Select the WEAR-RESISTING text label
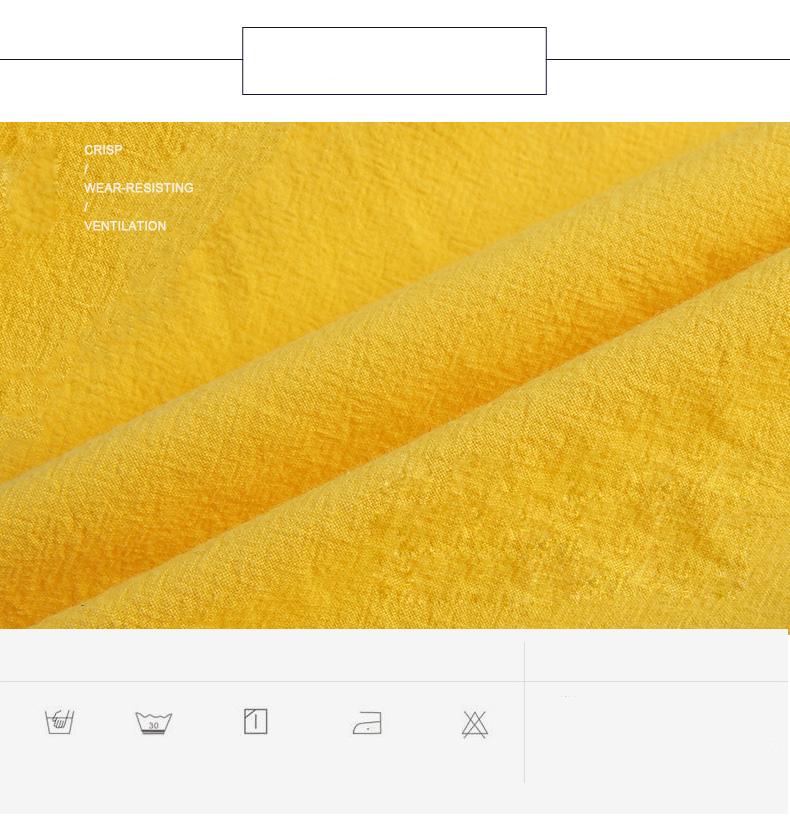This screenshot has width=790, height=834. coord(138,188)
